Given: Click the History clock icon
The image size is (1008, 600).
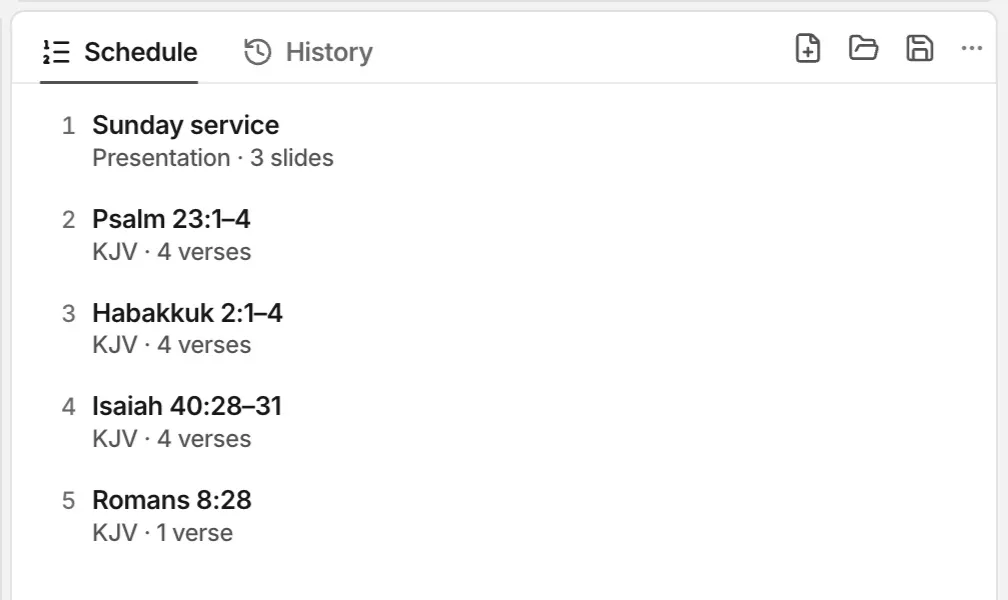Looking at the screenshot, I should click(258, 52).
